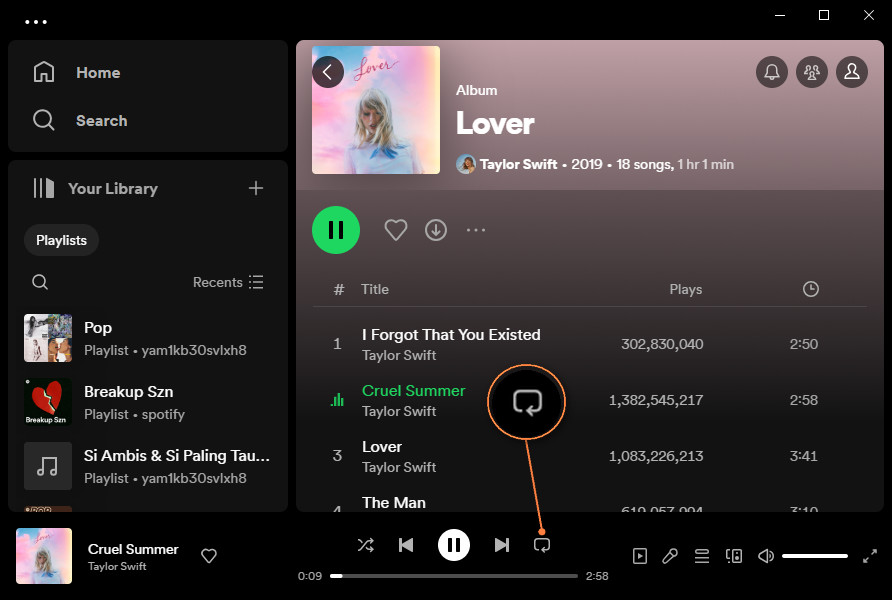Image resolution: width=892 pixels, height=600 pixels.
Task: Save Lover album with heart icon
Action: 395,230
